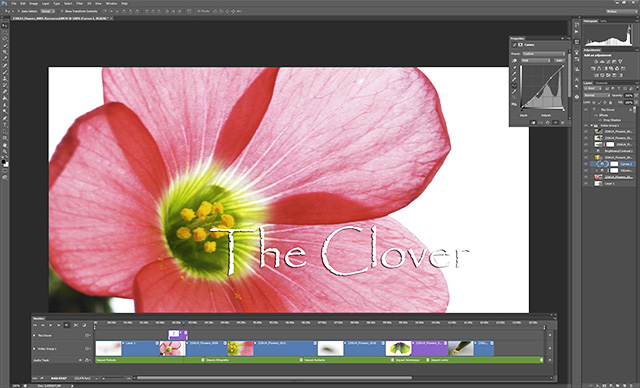640x388 pixels.
Task: Switch to the Channels tab
Action: 601,83
